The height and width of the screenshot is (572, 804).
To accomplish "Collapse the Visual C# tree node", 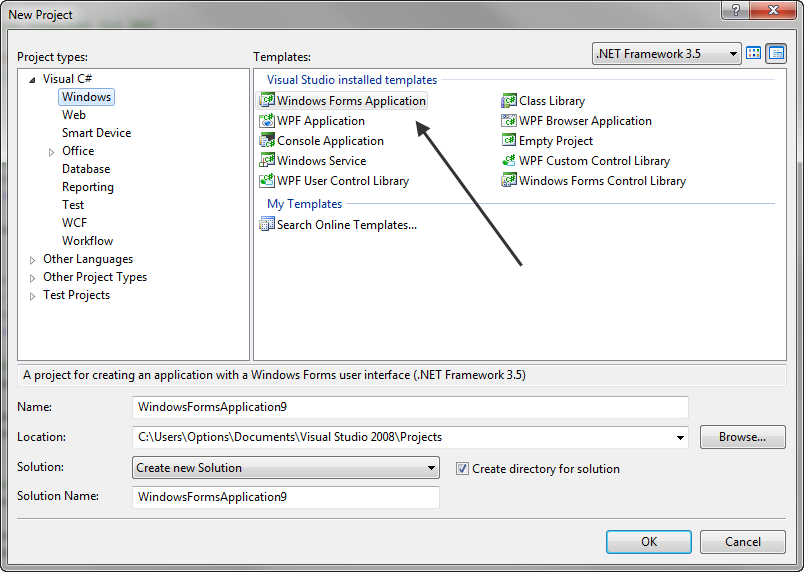I will 32,79.
